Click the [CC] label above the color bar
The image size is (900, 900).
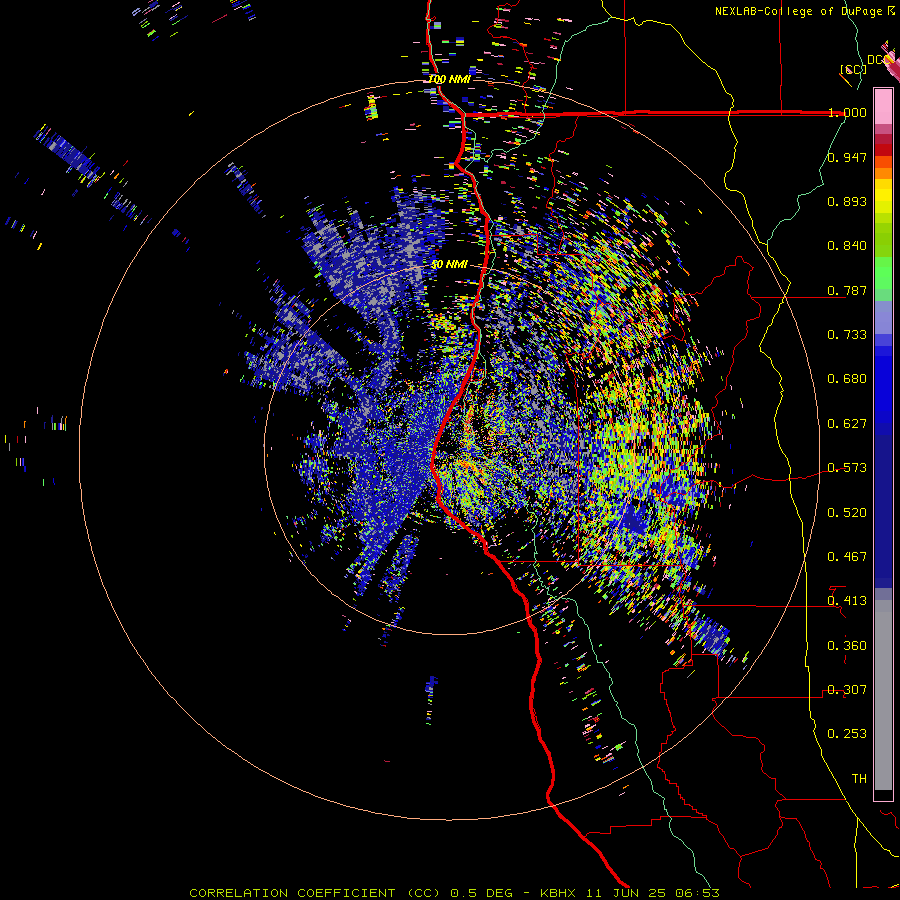point(853,69)
